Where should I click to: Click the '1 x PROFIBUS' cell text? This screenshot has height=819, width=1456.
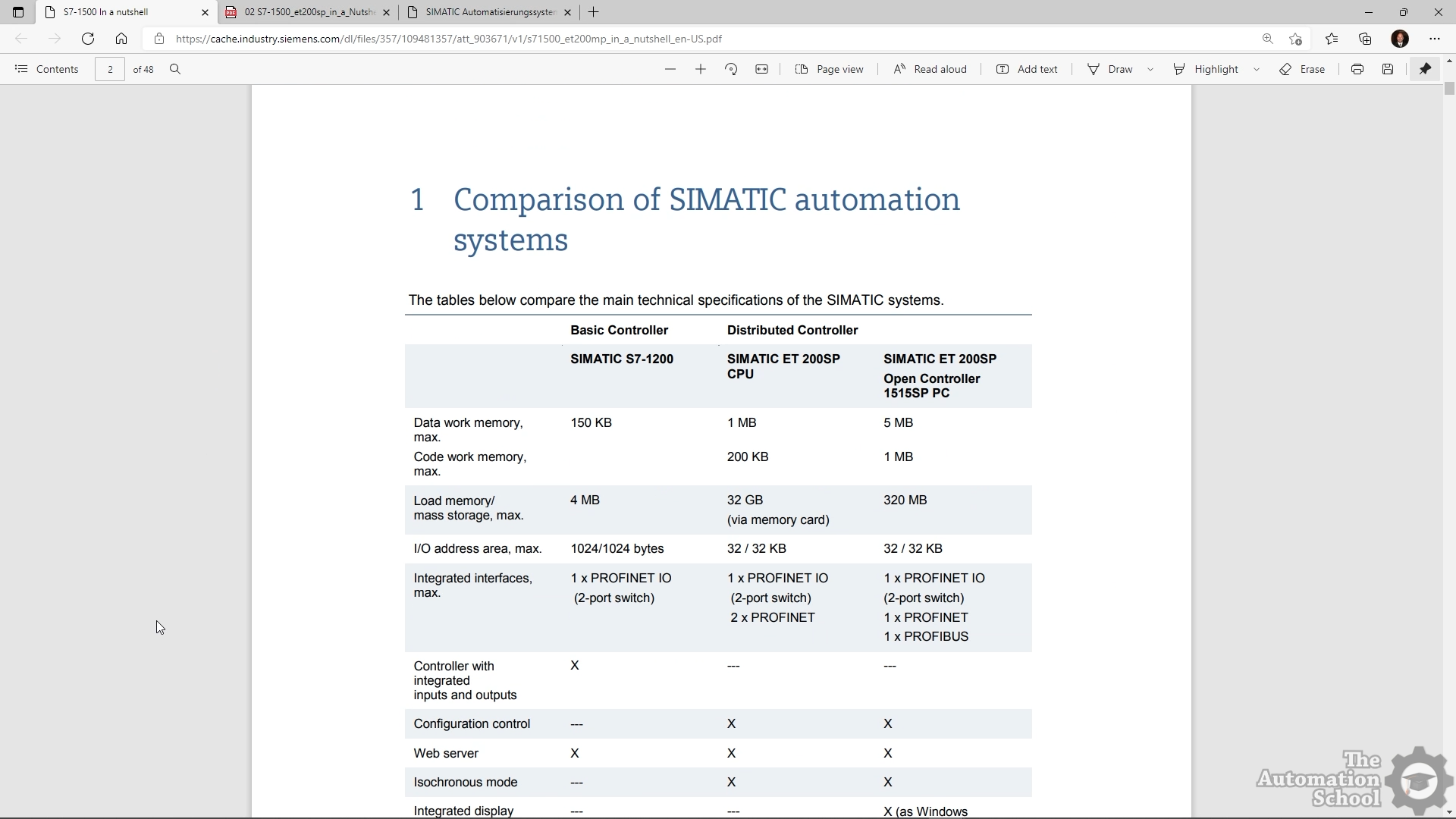point(926,636)
